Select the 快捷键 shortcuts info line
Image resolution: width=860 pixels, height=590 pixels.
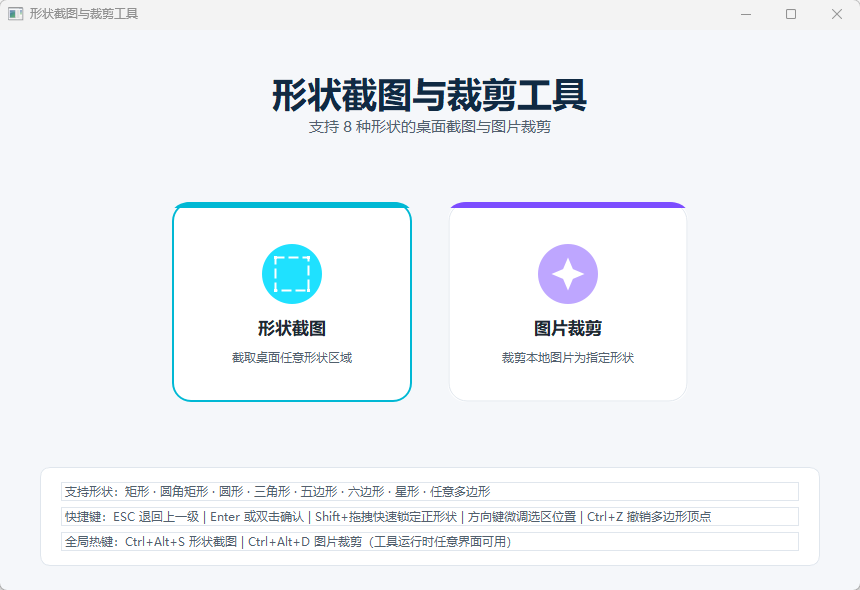[429, 517]
